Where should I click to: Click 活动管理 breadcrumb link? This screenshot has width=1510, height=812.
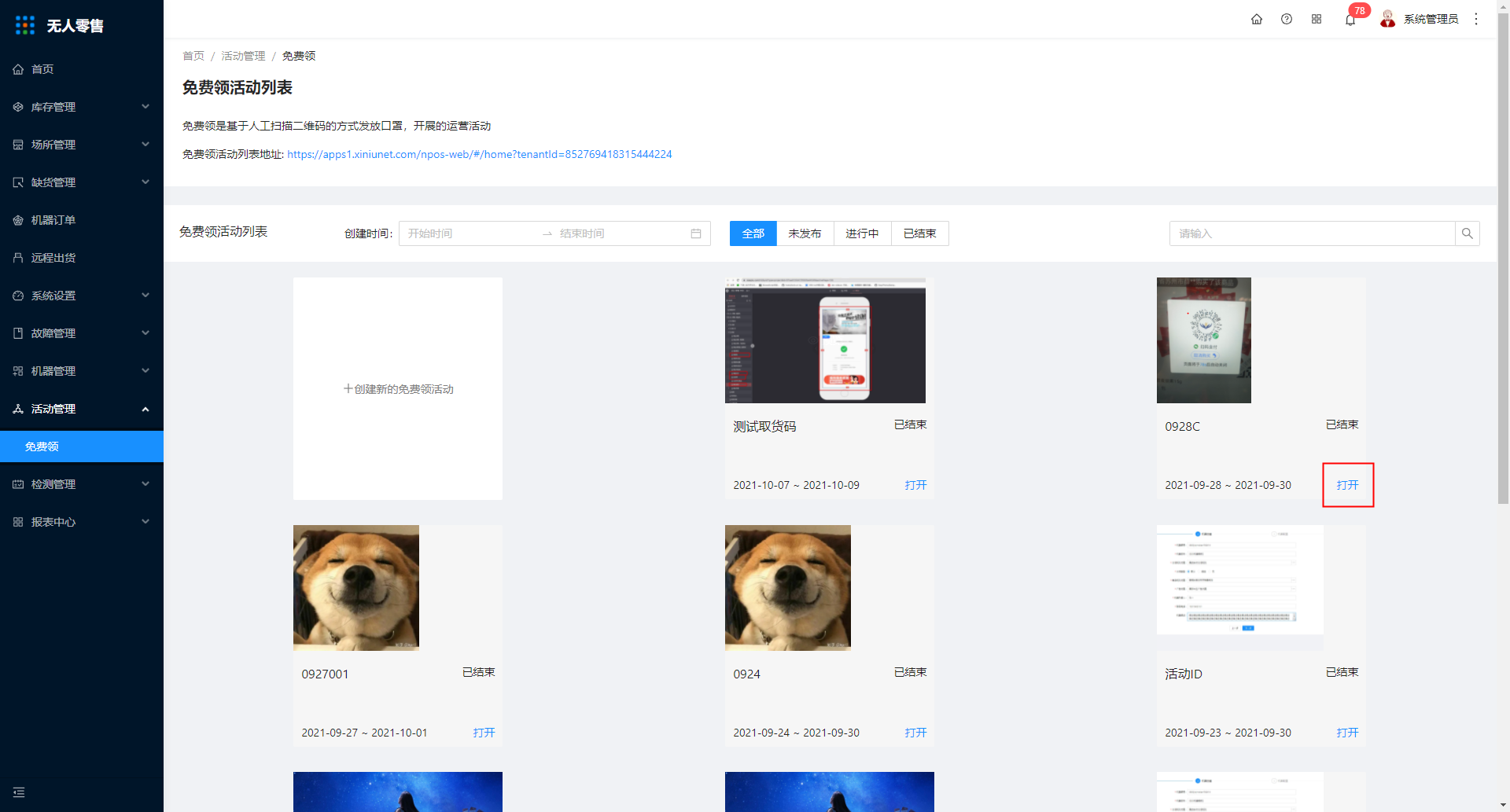[x=243, y=56]
